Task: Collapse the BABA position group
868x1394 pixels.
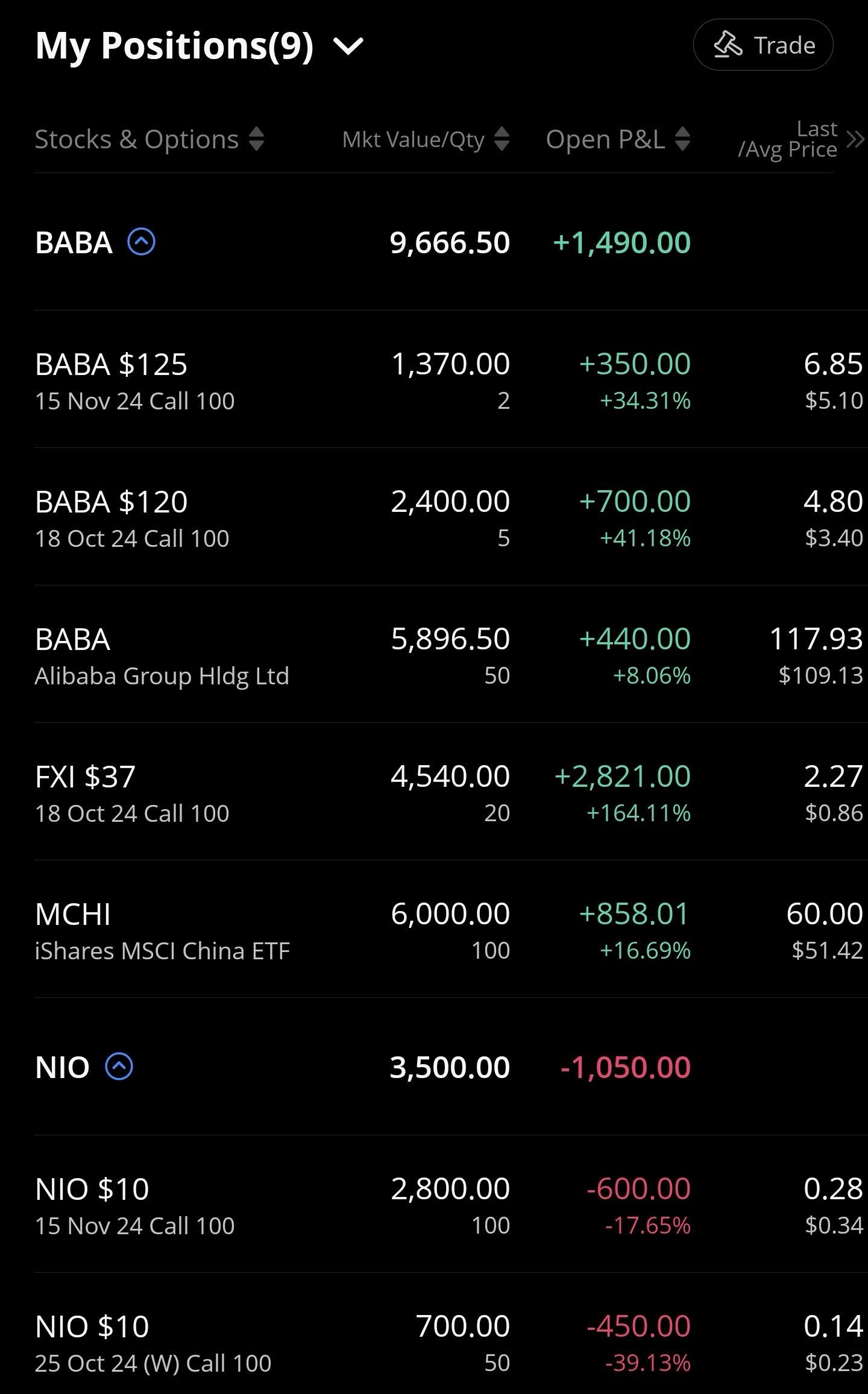Action: pos(141,242)
